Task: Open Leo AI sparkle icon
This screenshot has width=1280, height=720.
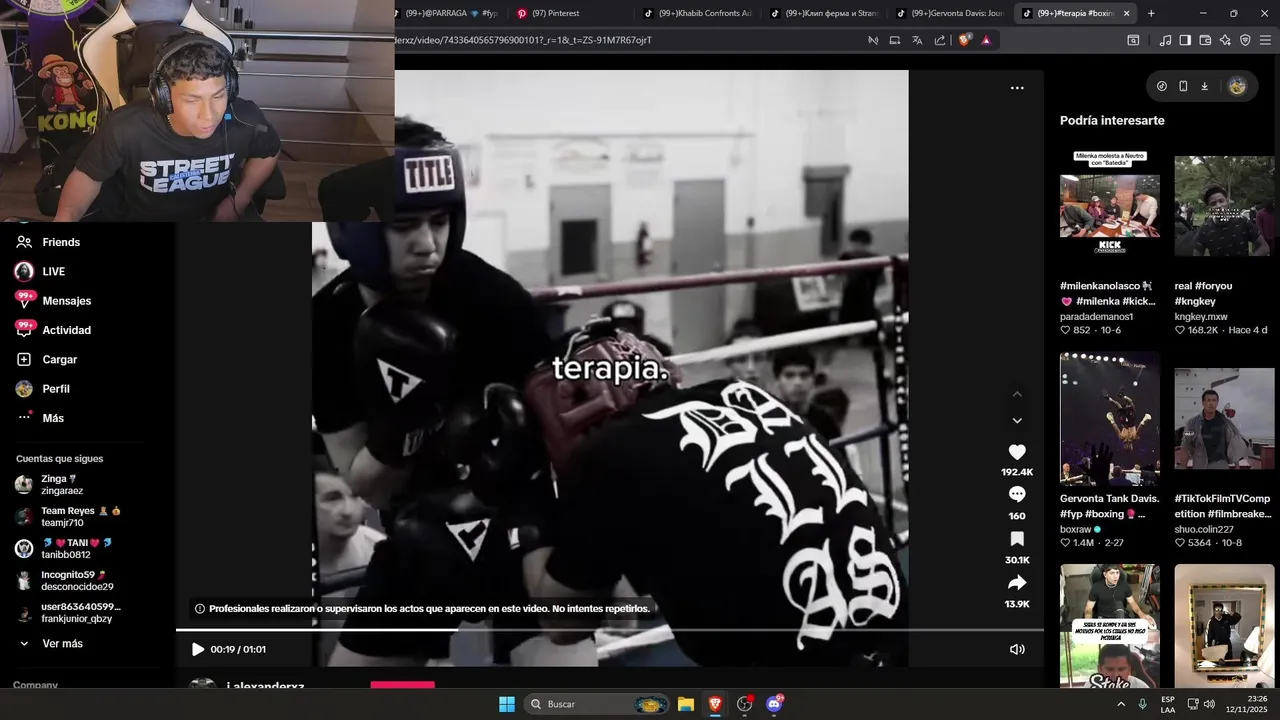Action: 1225,40
